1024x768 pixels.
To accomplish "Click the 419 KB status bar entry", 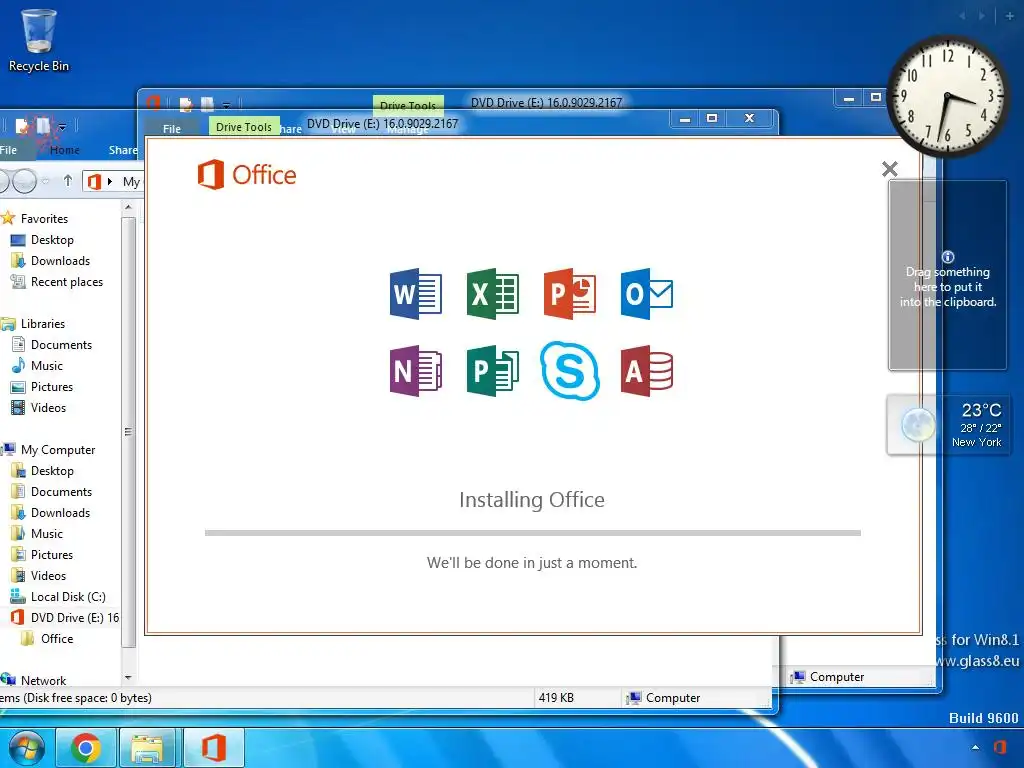I will coord(556,697).
